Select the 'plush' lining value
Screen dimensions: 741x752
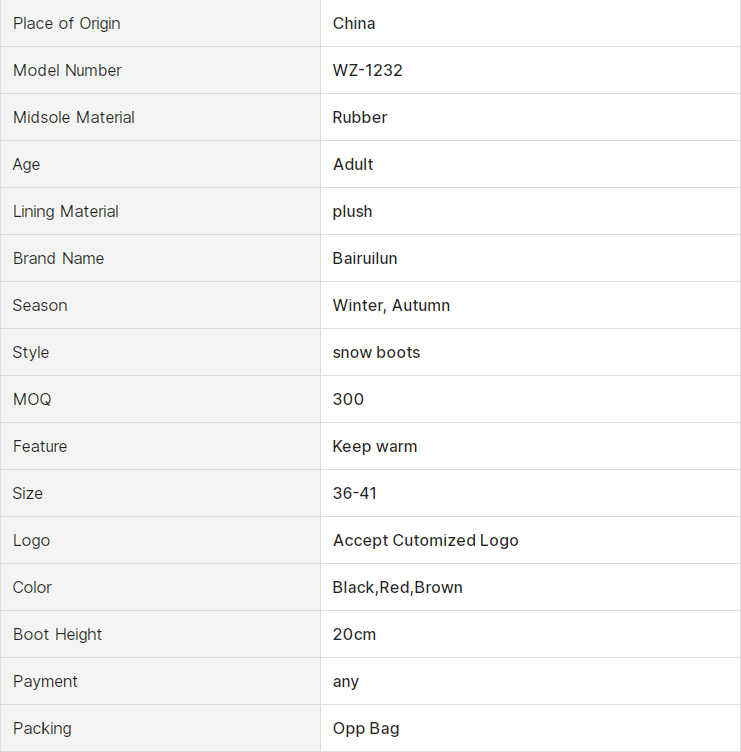(x=352, y=211)
